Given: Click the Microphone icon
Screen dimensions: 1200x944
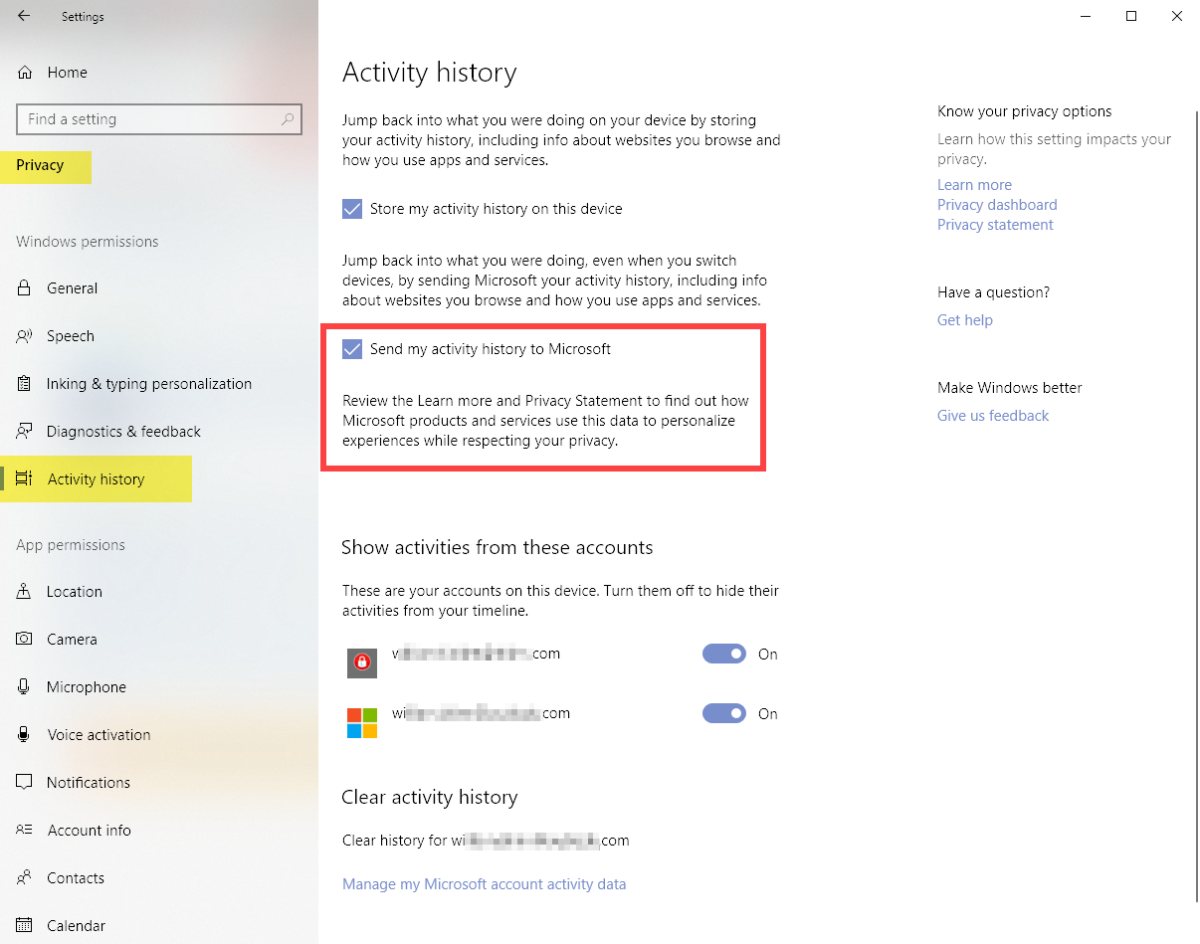Looking at the screenshot, I should coord(25,687).
